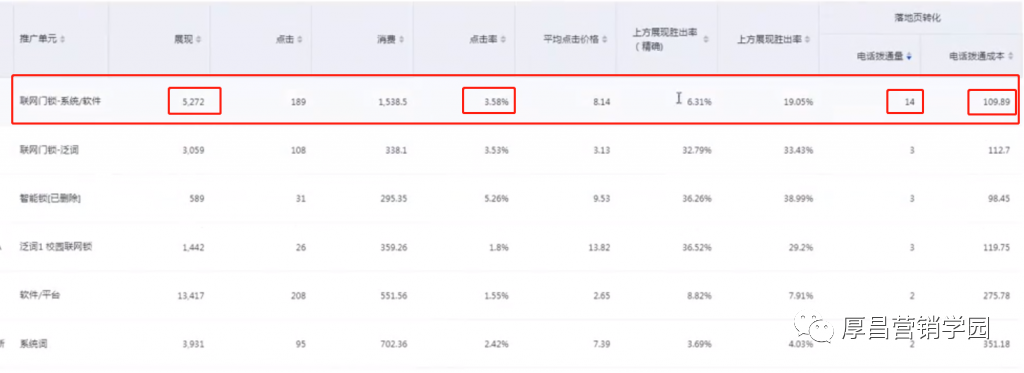
Task: Select win rate value 19.05%
Action: (x=798, y=102)
